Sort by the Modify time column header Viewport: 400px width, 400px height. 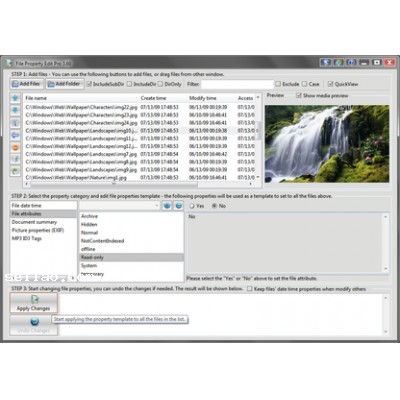pyautogui.click(x=211, y=98)
